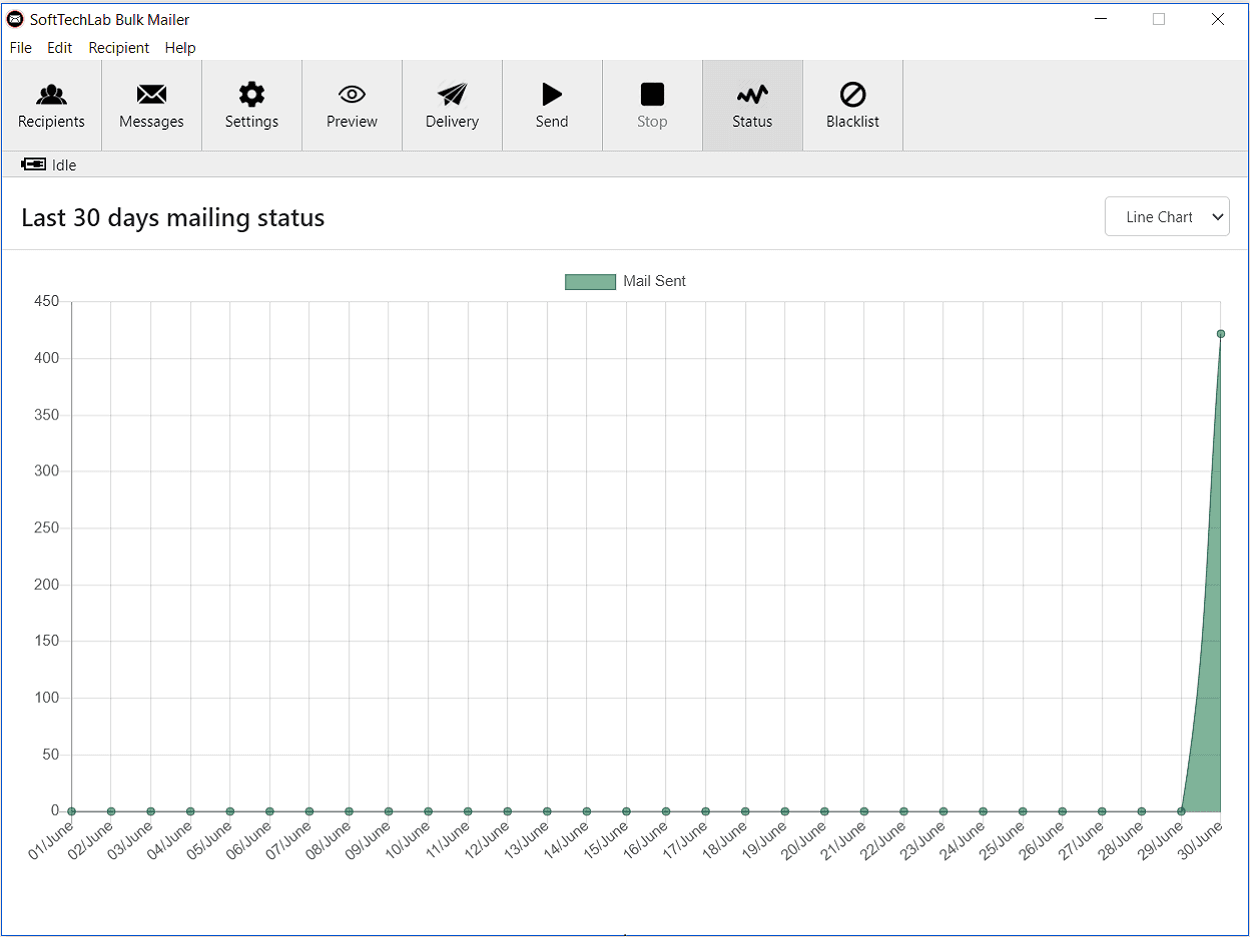Open the Recipients section

coord(51,106)
